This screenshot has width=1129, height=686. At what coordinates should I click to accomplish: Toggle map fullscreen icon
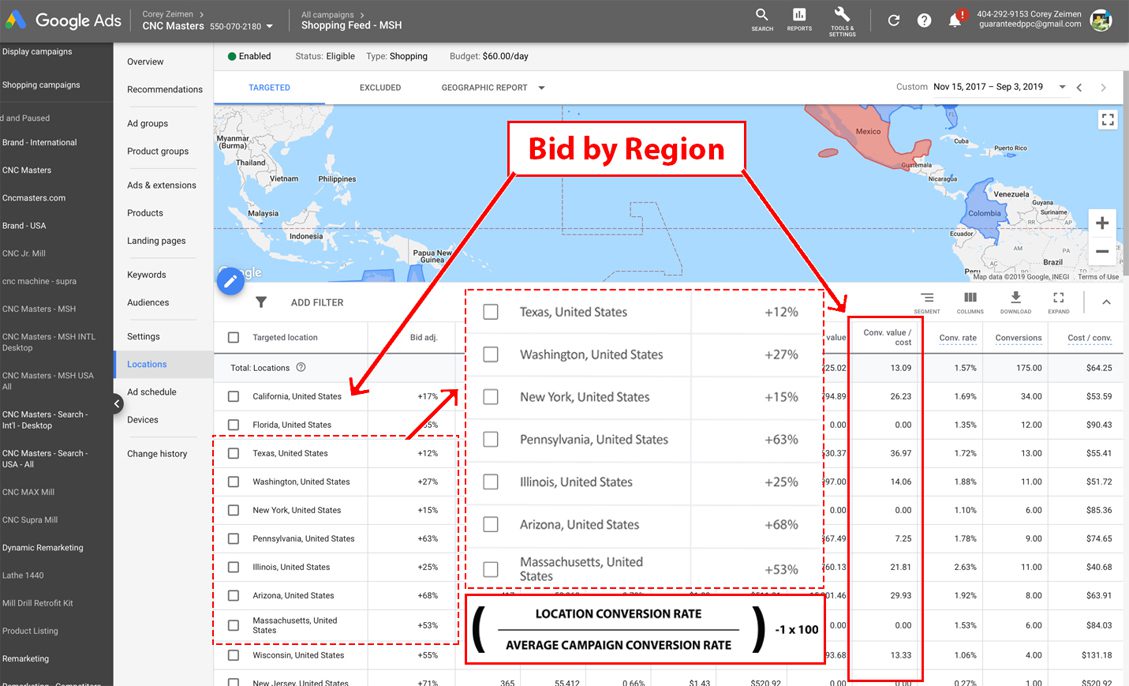[x=1107, y=119]
